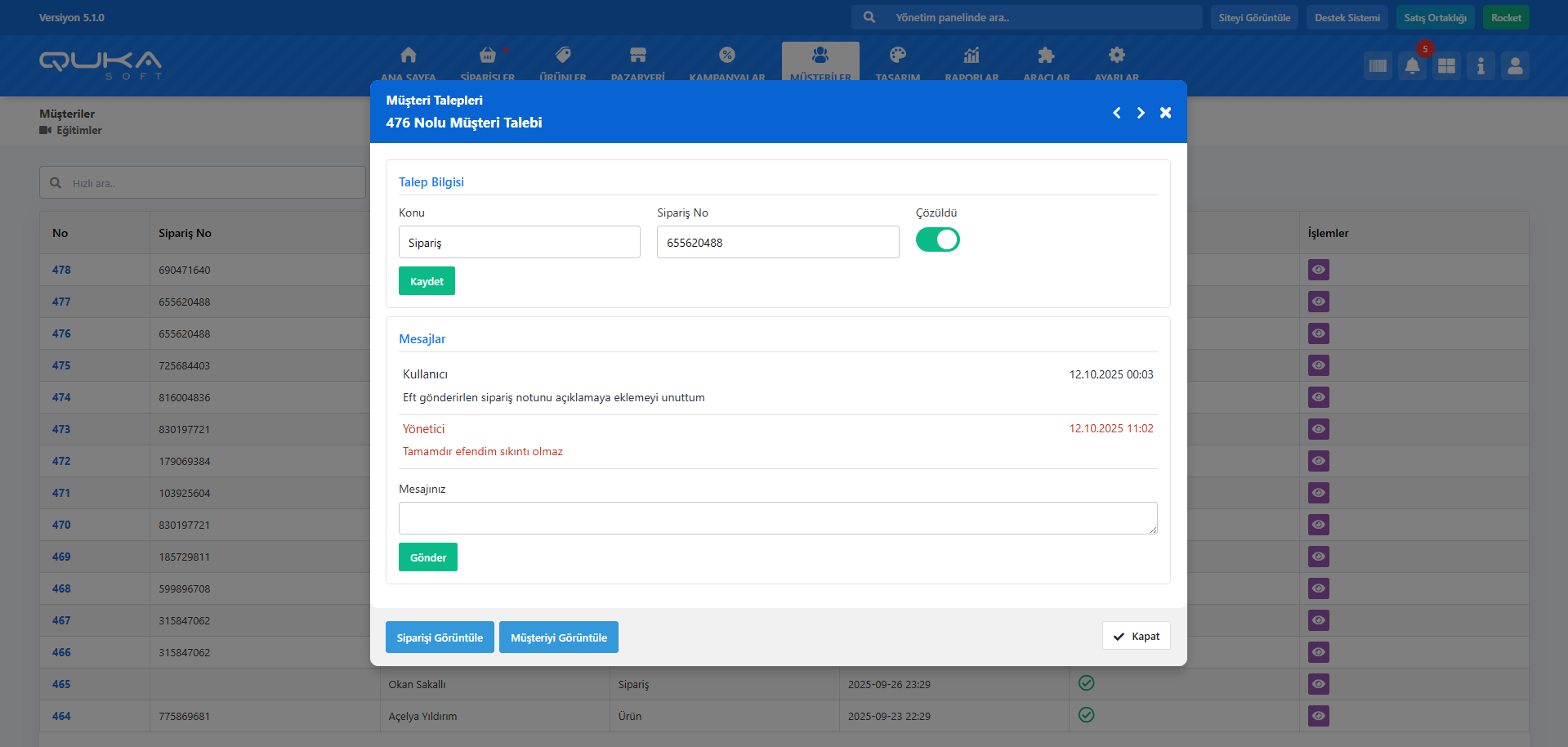Viewport: 1568px width, 747px height.
Task: View request 478 using eye icon
Action: point(1318,270)
